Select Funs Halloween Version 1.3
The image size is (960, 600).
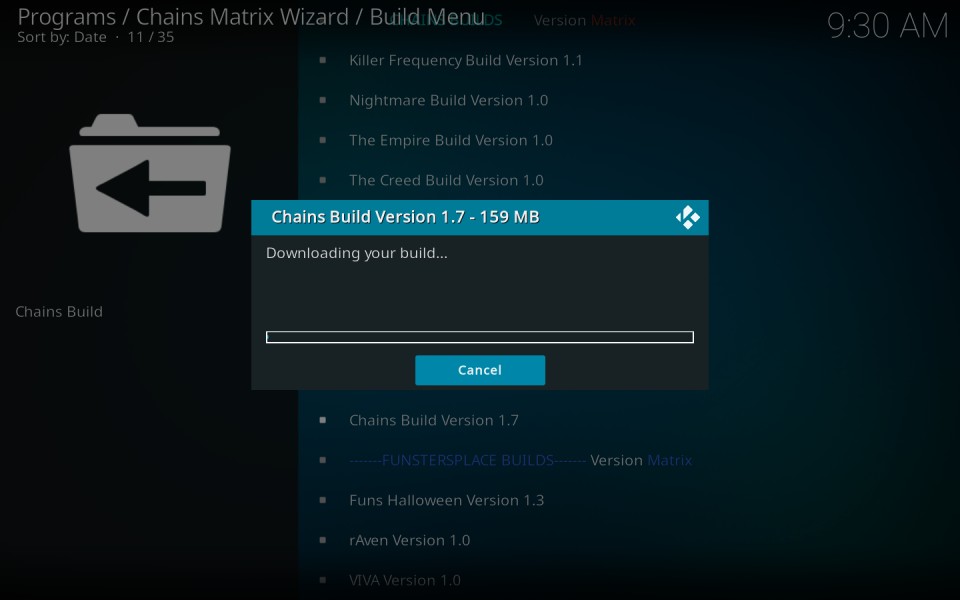(x=446, y=500)
